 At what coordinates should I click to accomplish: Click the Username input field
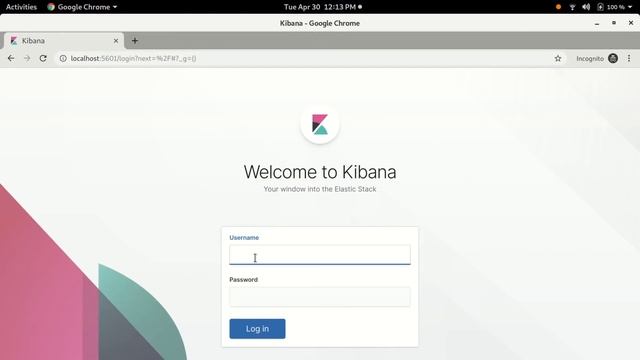320,255
